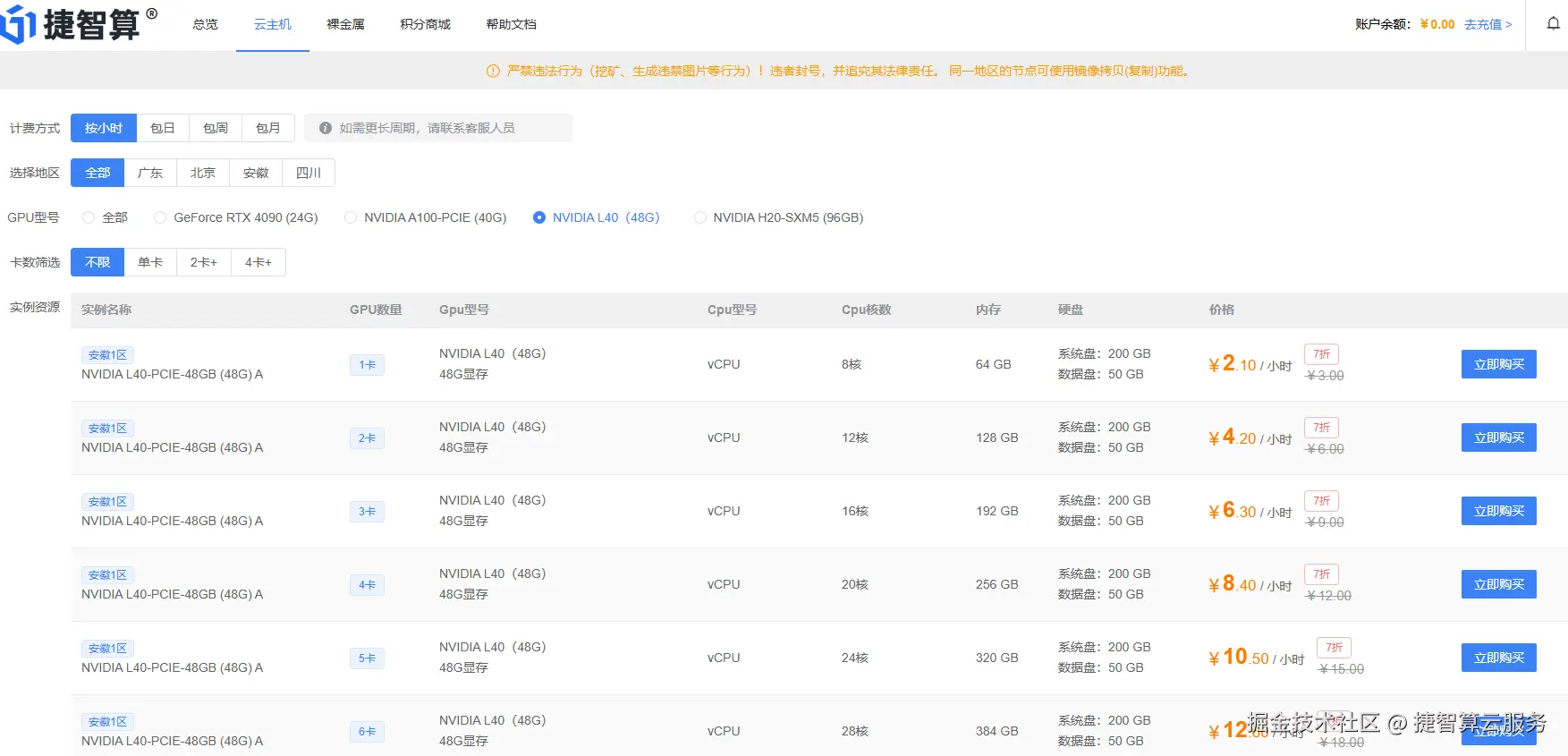The image size is (1568, 756).
Task: Select NVIDIA H20-SXM5 (96GB) radio
Action: pos(700,217)
